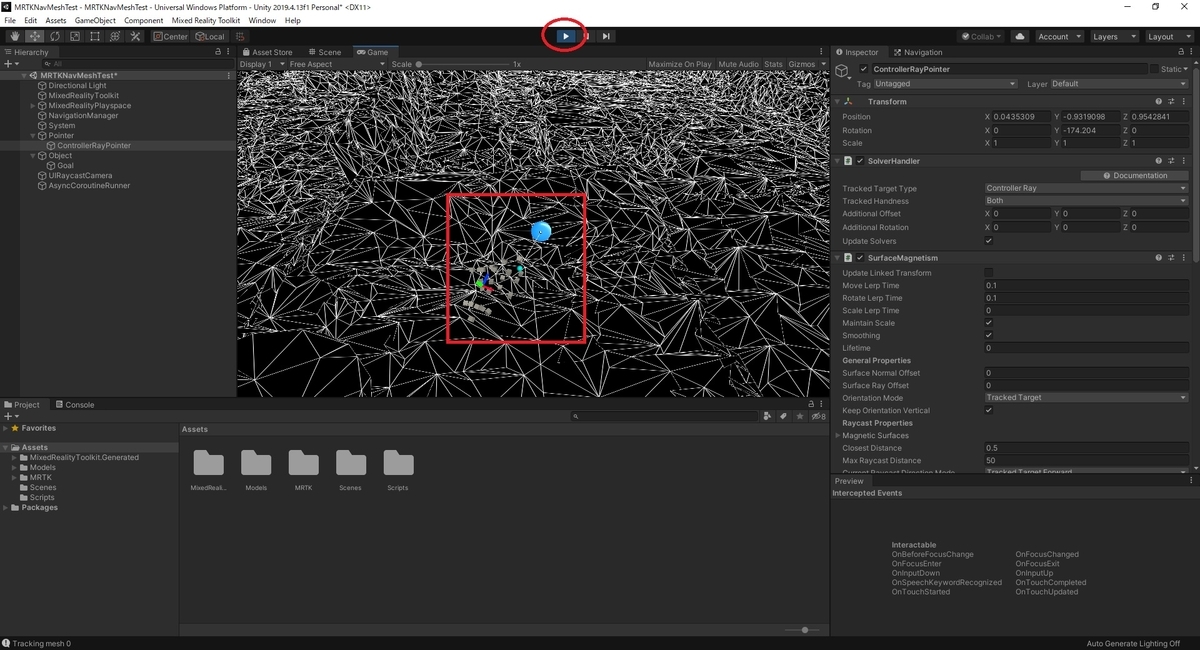Screen dimensions: 1200x650
Task: Toggle the Update Solvers checkbox
Action: pyautogui.click(x=989, y=241)
